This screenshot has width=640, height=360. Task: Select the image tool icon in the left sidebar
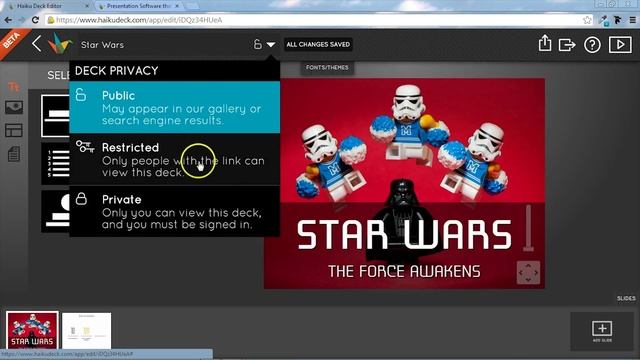(14, 107)
